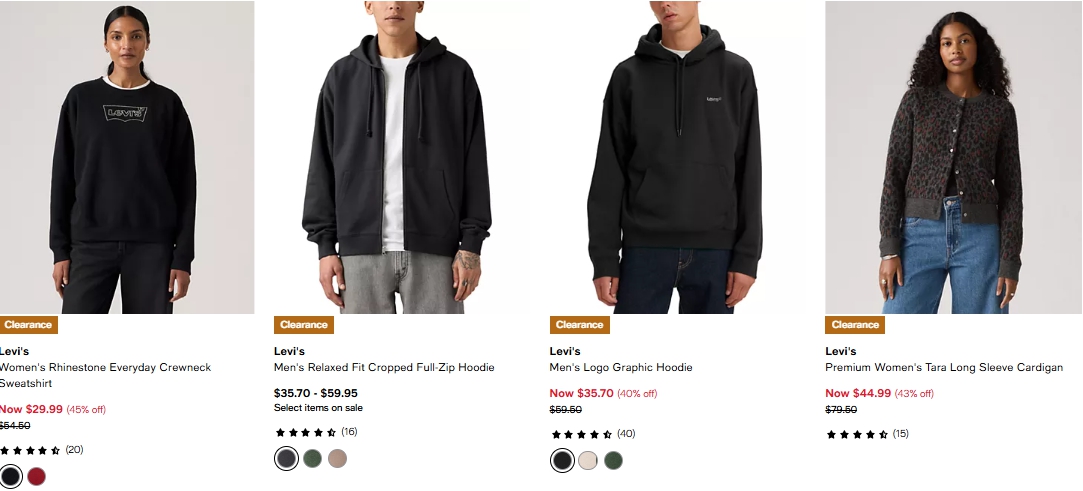Click the Clearance badge under the cardigan image
Viewport: 1083px width, 491px height.
(855, 325)
